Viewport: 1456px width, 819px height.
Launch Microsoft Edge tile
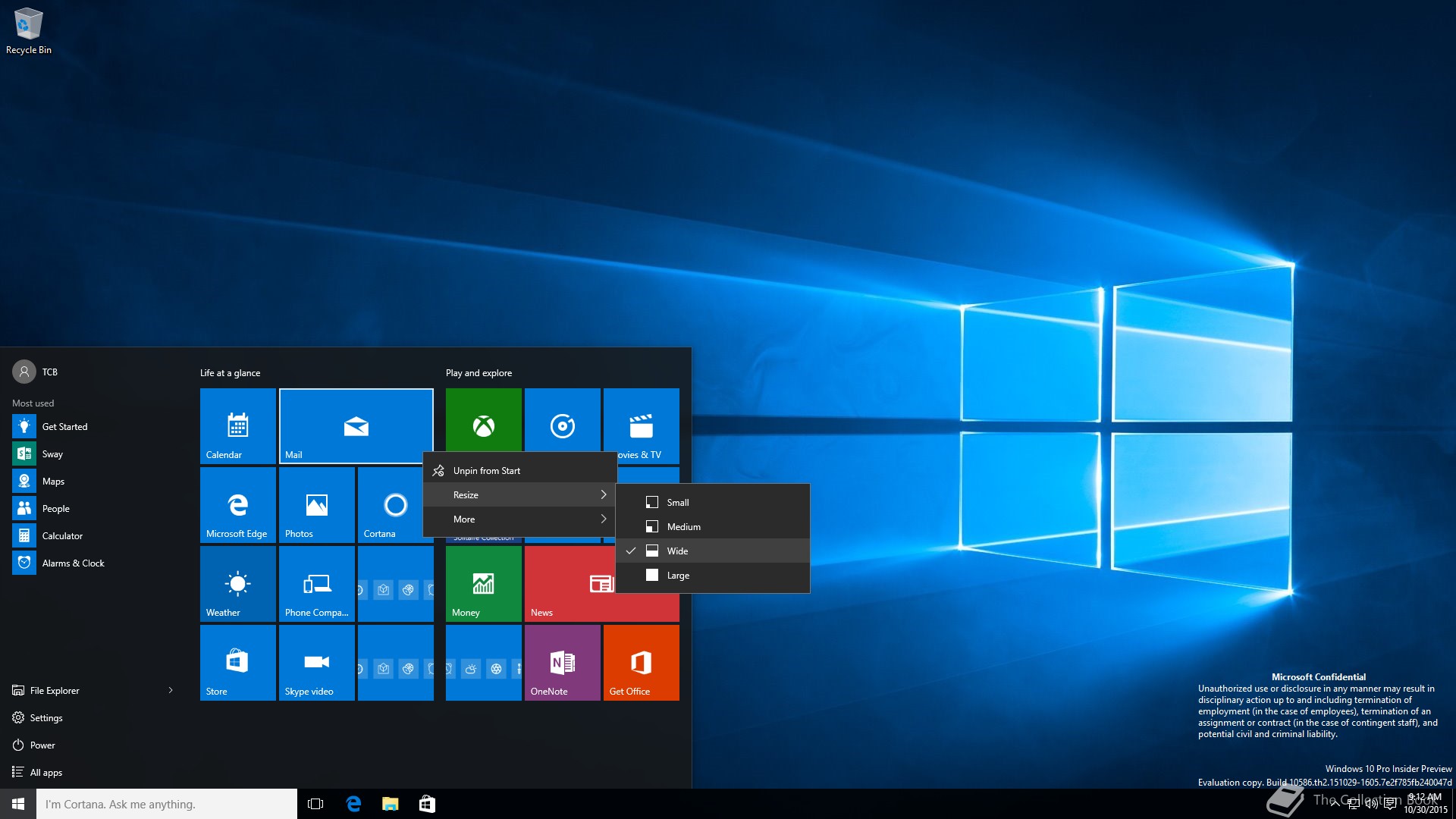coord(237,504)
